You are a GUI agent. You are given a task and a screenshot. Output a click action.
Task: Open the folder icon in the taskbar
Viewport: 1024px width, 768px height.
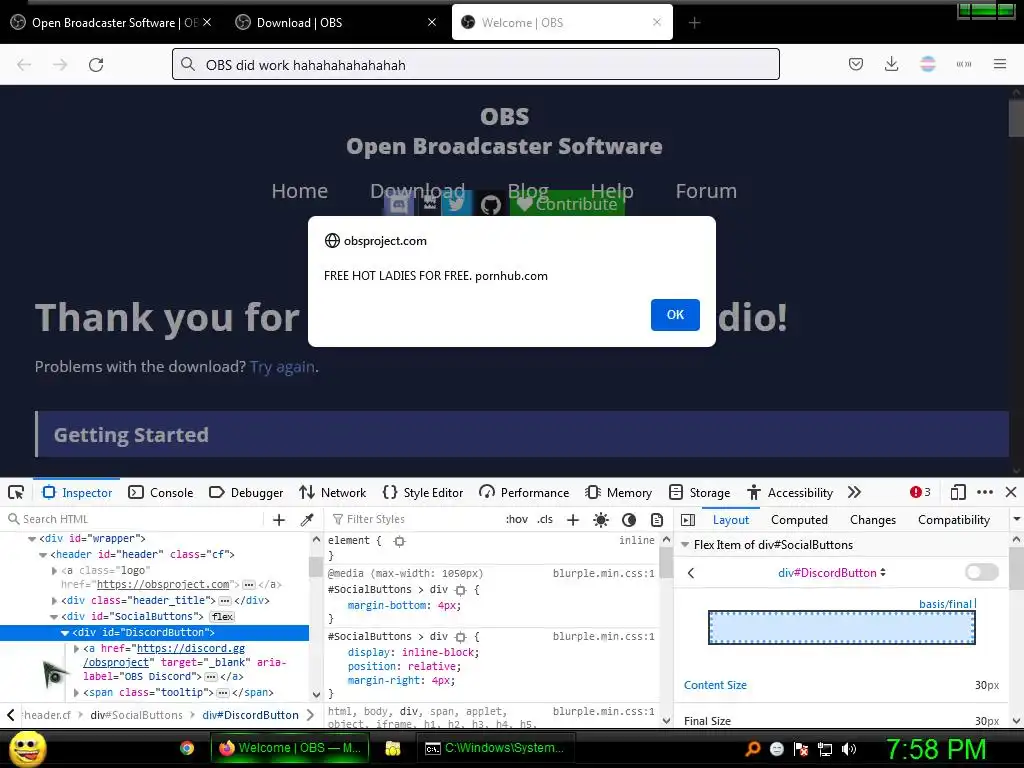392,748
